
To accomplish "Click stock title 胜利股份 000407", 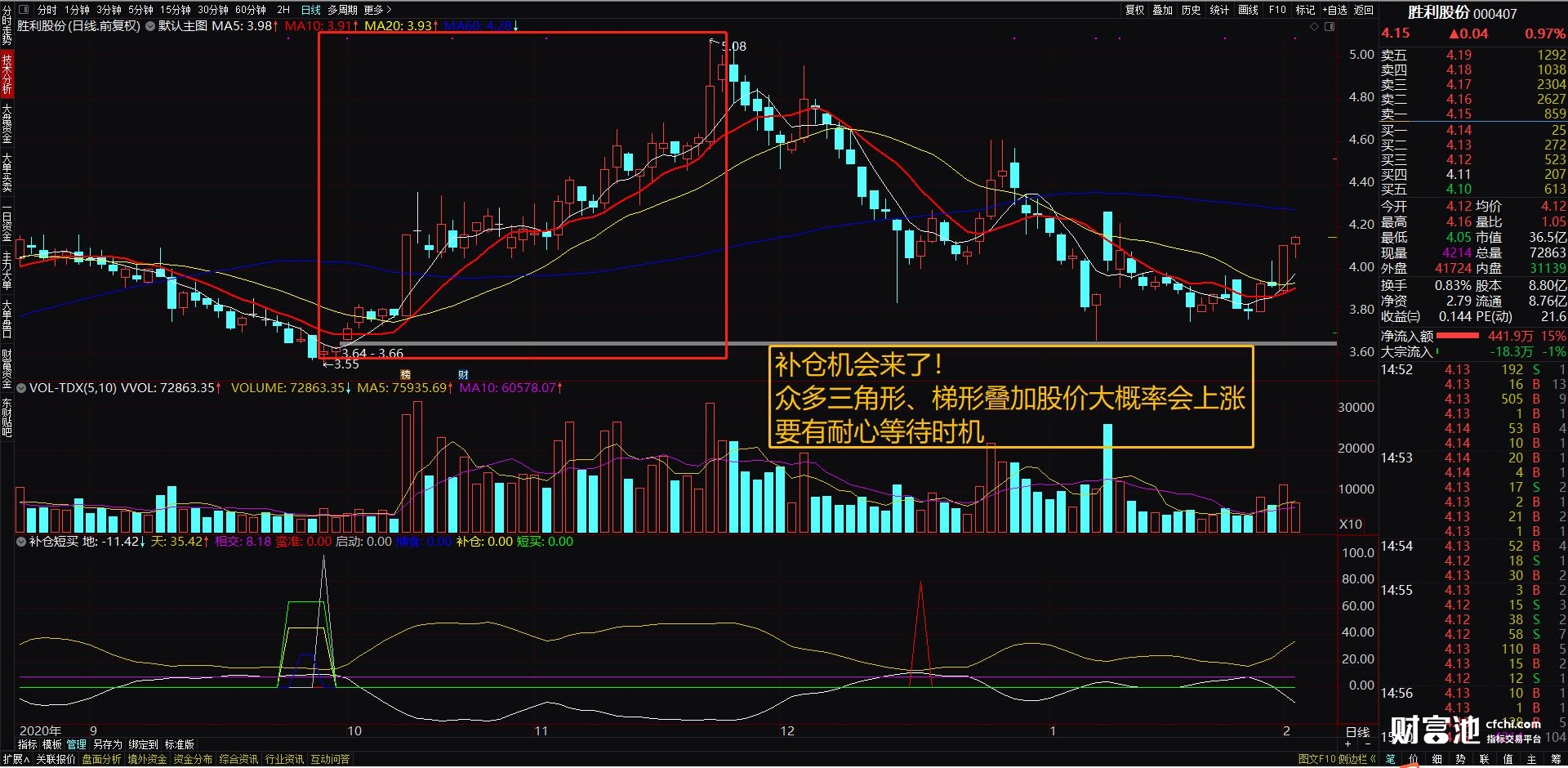I will point(1462,13).
